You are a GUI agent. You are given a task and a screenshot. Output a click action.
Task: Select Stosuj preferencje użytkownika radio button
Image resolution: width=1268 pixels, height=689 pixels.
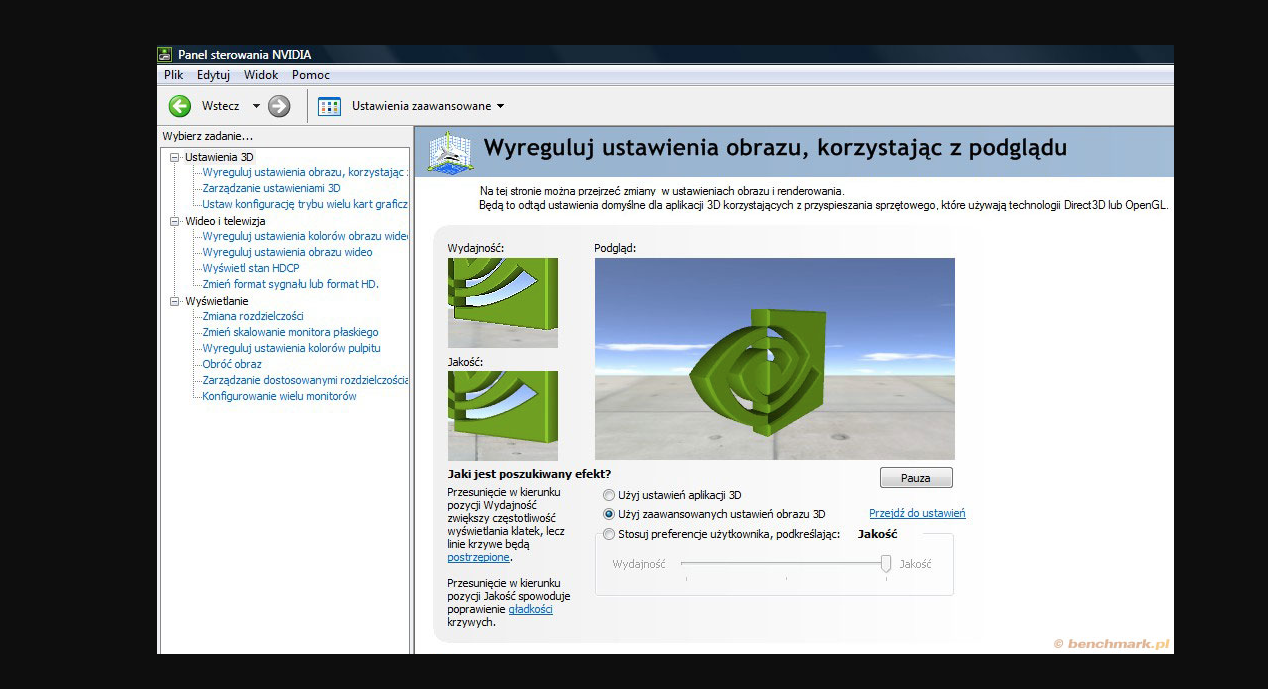[x=609, y=534]
